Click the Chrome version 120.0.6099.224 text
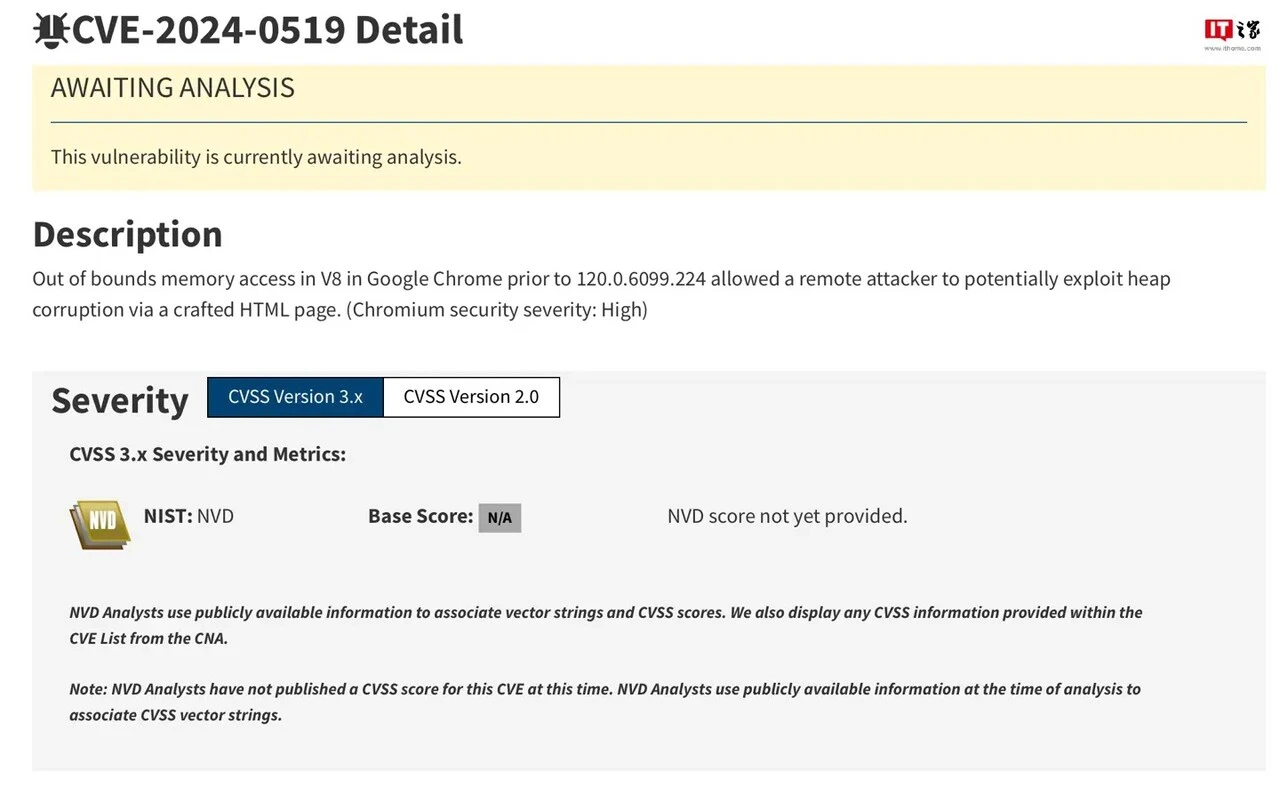1280x786 pixels. 640,279
